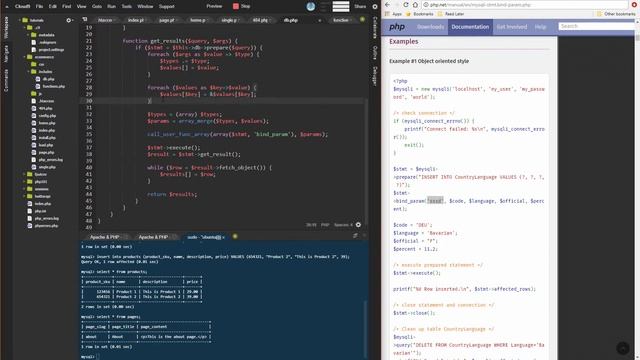Open the Debugger right side panel

pos(375,76)
